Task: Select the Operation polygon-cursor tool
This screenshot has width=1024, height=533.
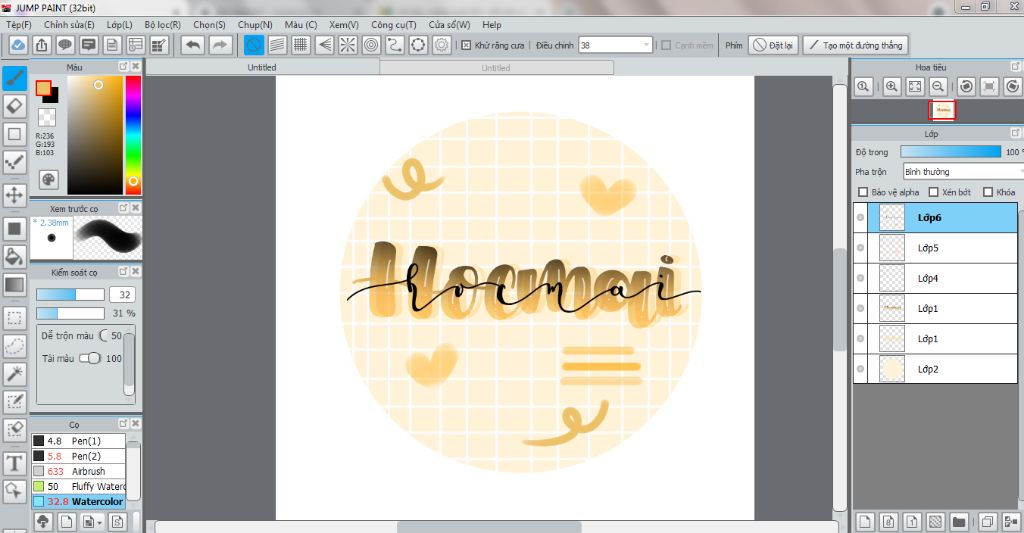Action: click(x=14, y=491)
